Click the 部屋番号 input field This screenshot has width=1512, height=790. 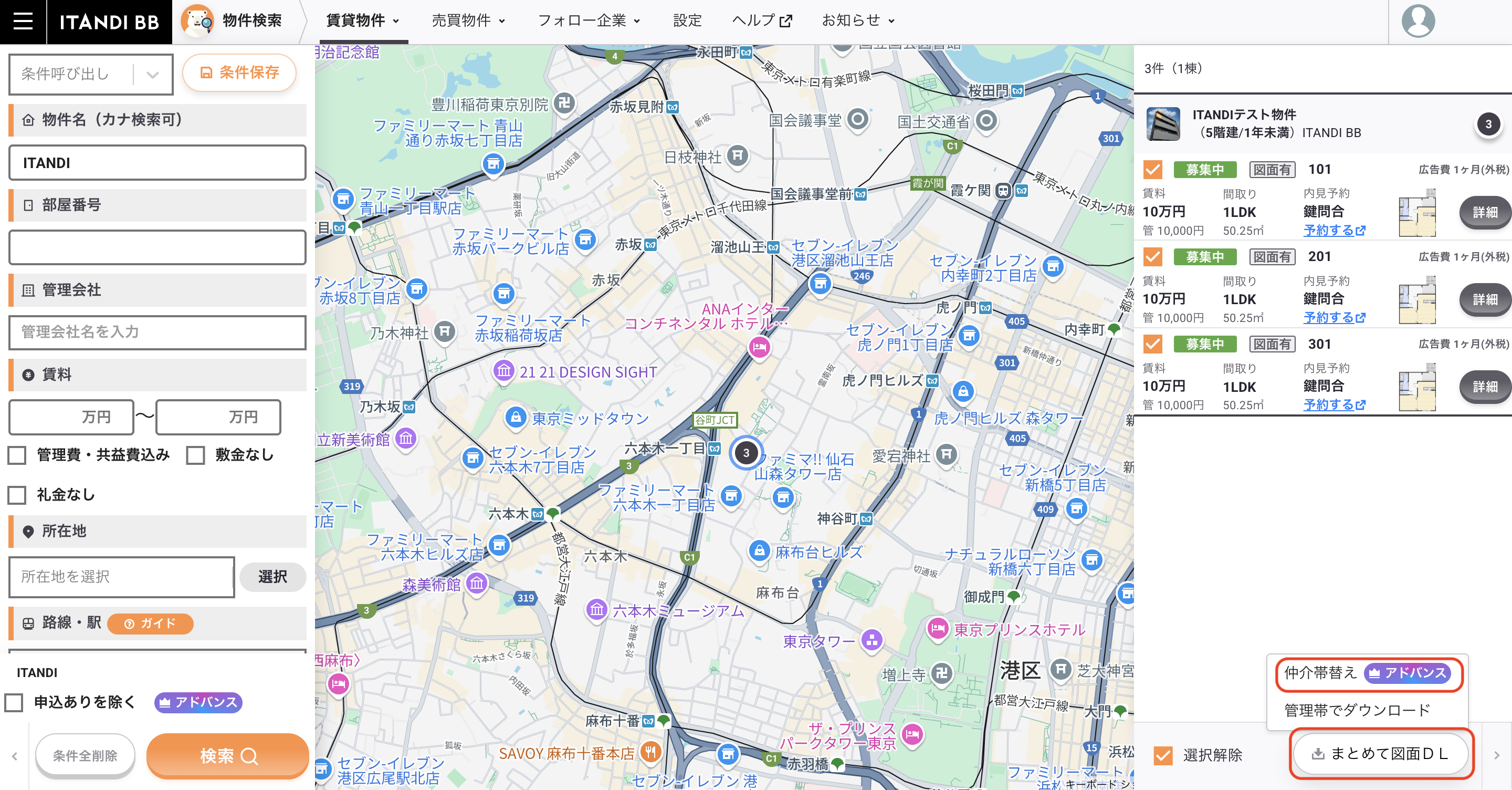(x=157, y=247)
